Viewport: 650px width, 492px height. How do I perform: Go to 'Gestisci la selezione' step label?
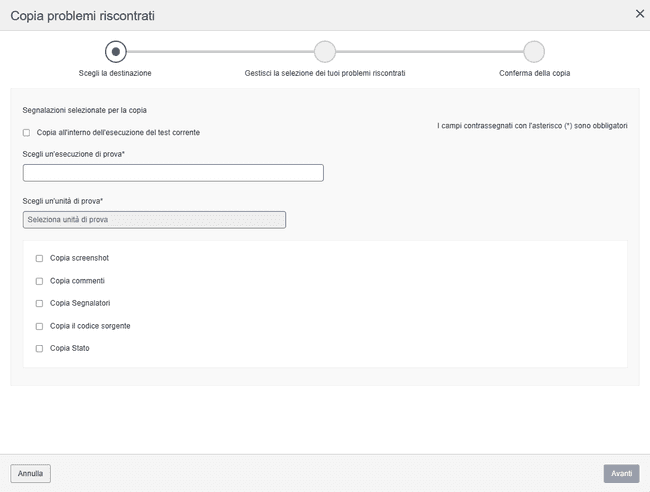(325, 73)
